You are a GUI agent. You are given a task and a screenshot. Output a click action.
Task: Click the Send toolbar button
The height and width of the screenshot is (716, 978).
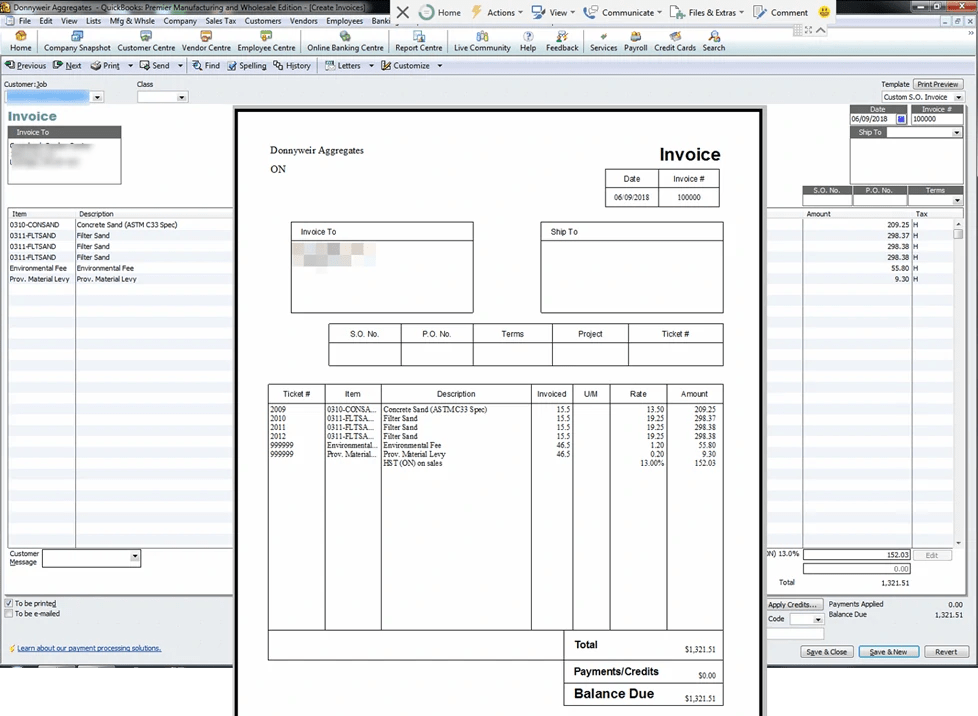(x=155, y=65)
